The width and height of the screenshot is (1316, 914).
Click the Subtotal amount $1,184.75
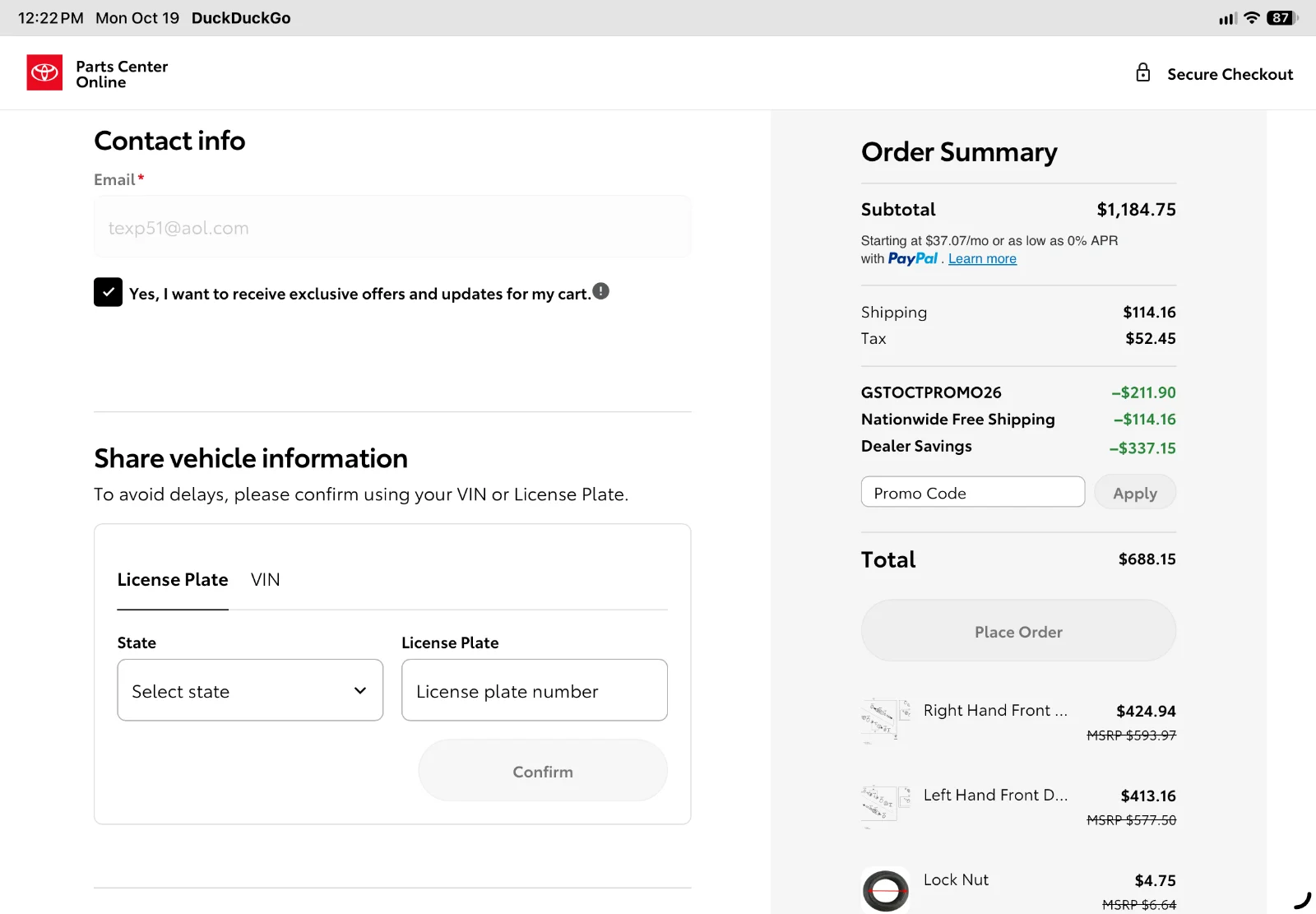click(1136, 210)
